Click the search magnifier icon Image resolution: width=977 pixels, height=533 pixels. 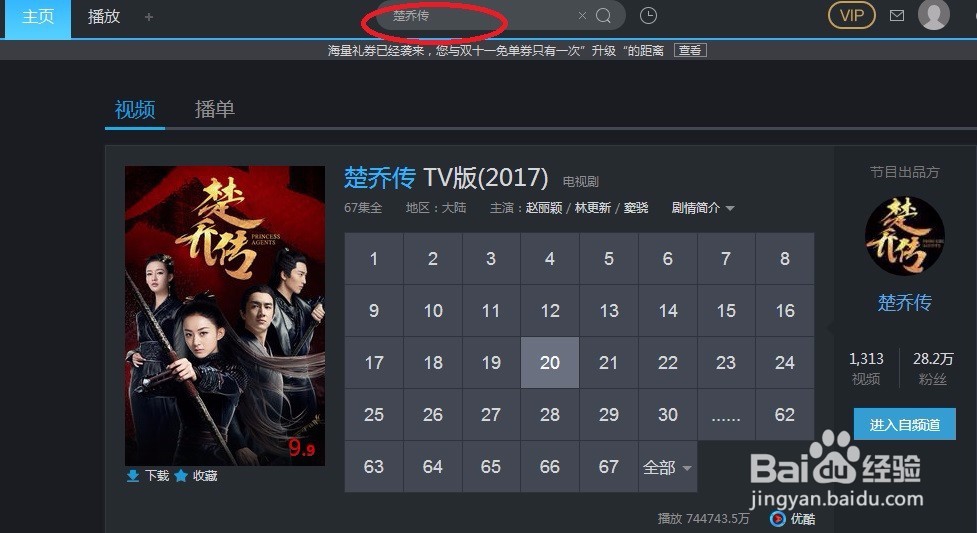pos(603,16)
